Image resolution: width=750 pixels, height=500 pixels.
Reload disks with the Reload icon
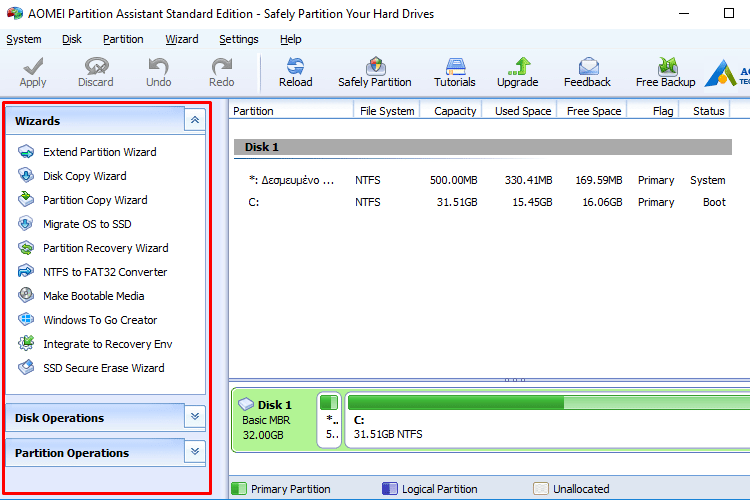pyautogui.click(x=295, y=67)
